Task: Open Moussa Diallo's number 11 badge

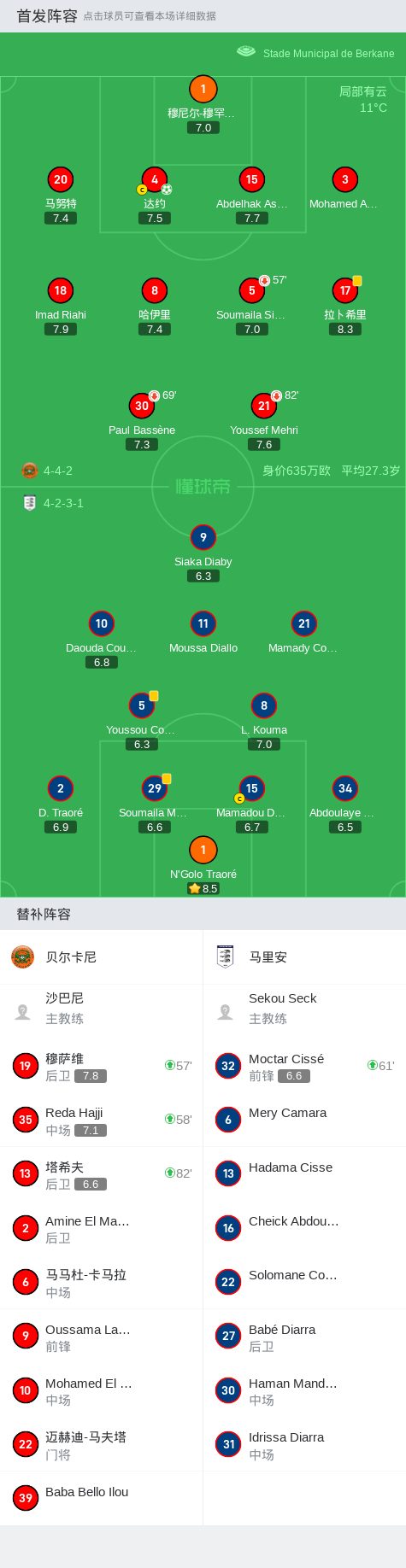Action: (x=203, y=623)
